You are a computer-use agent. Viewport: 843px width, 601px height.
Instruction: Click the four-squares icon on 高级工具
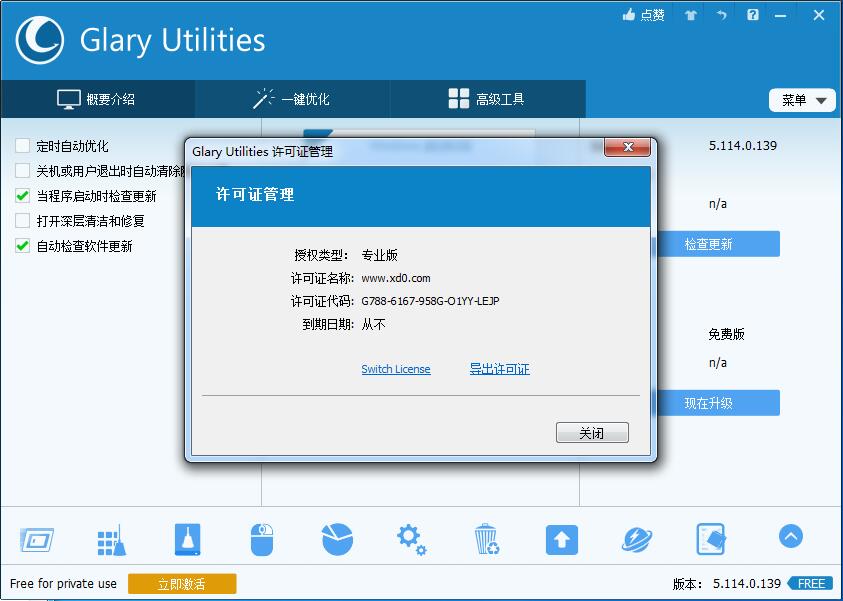coord(459,99)
